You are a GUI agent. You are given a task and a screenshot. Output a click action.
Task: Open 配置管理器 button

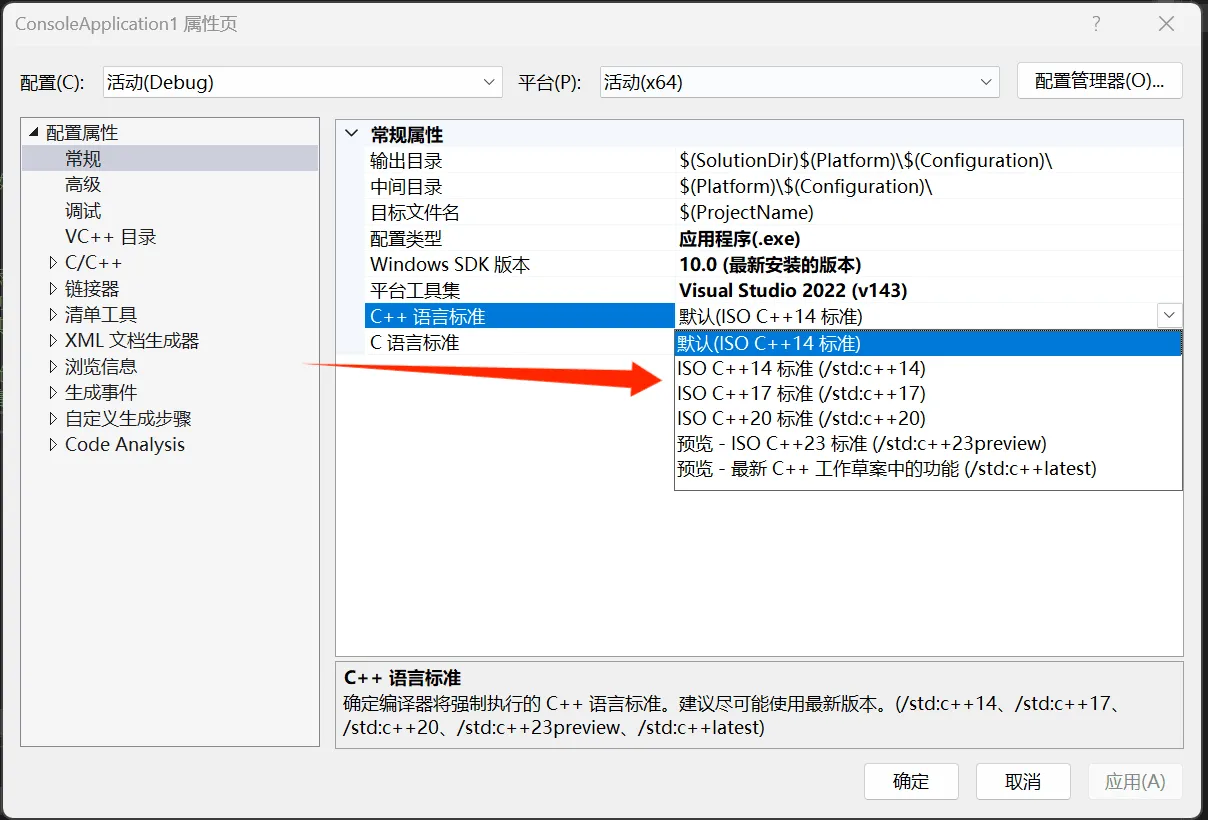pos(1099,81)
